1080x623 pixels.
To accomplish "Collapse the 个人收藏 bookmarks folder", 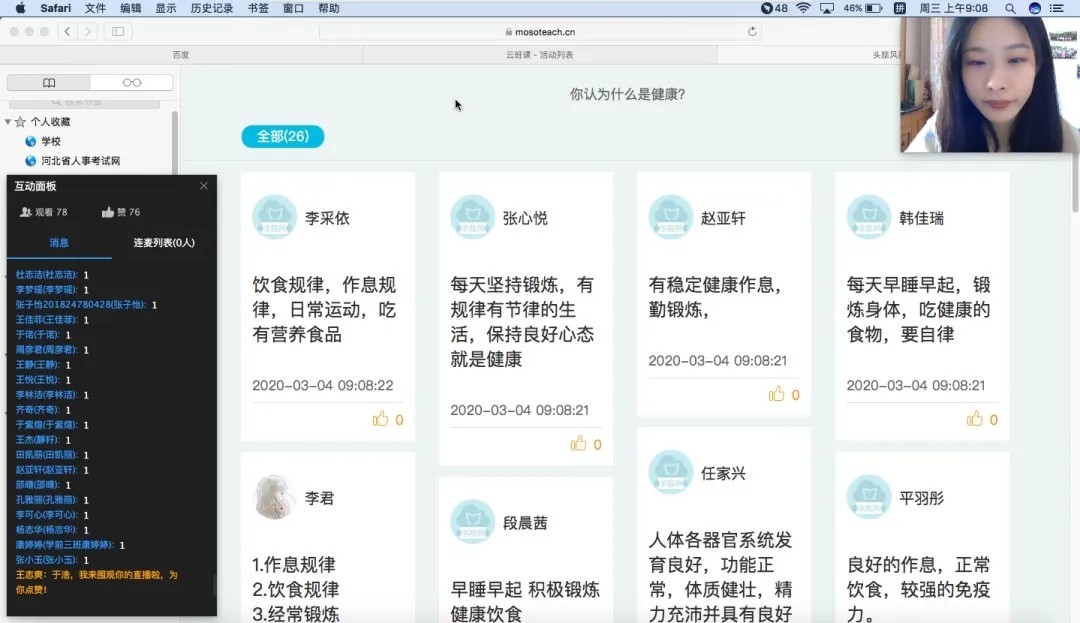I will click(8, 122).
